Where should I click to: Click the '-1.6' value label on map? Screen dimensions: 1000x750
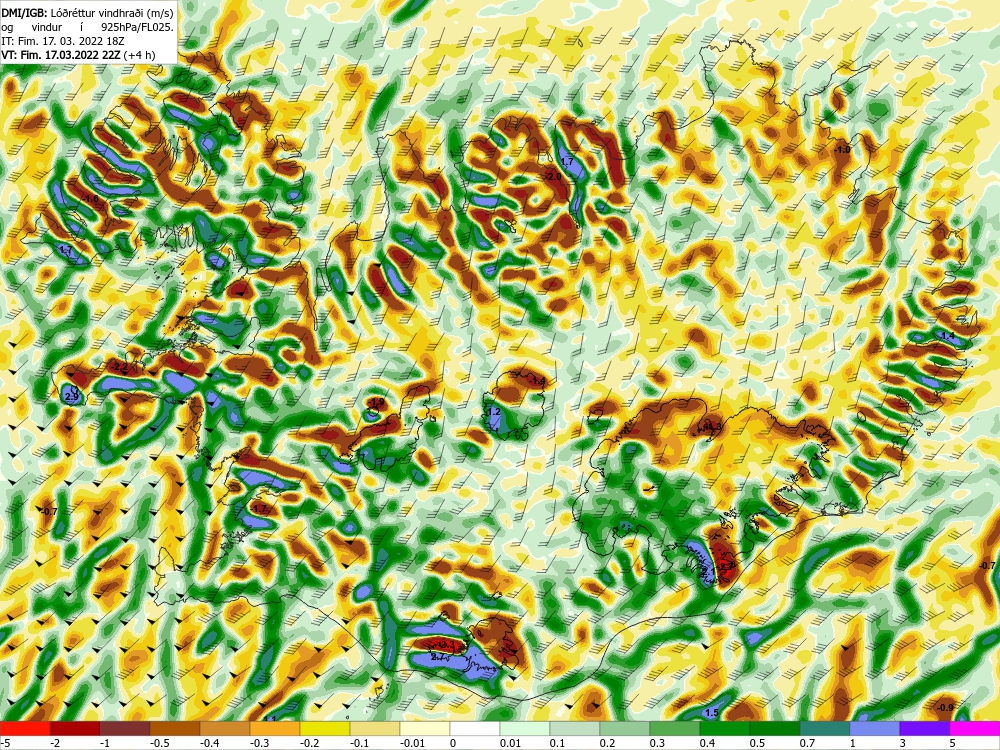(x=91, y=199)
